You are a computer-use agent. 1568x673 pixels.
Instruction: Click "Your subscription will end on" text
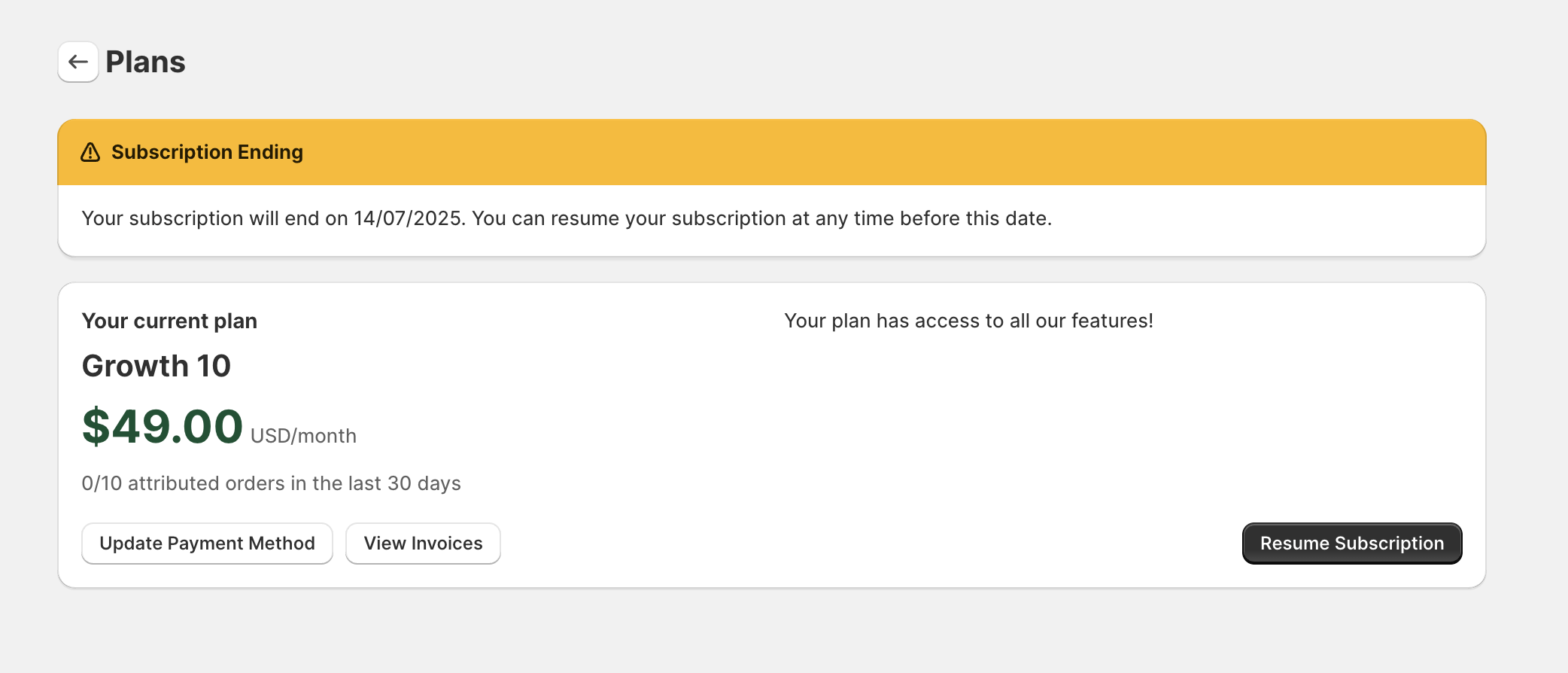[x=214, y=218]
